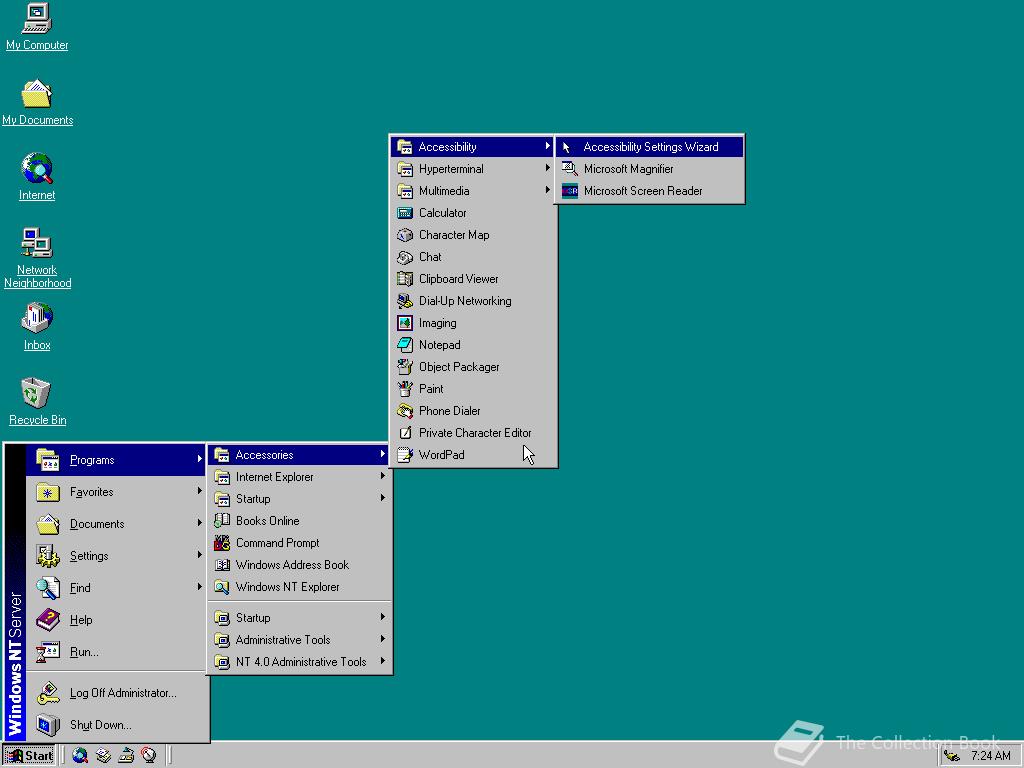Image resolution: width=1024 pixels, height=768 pixels.
Task: Launch Outlook Express mail from quick launch
Action: point(103,756)
